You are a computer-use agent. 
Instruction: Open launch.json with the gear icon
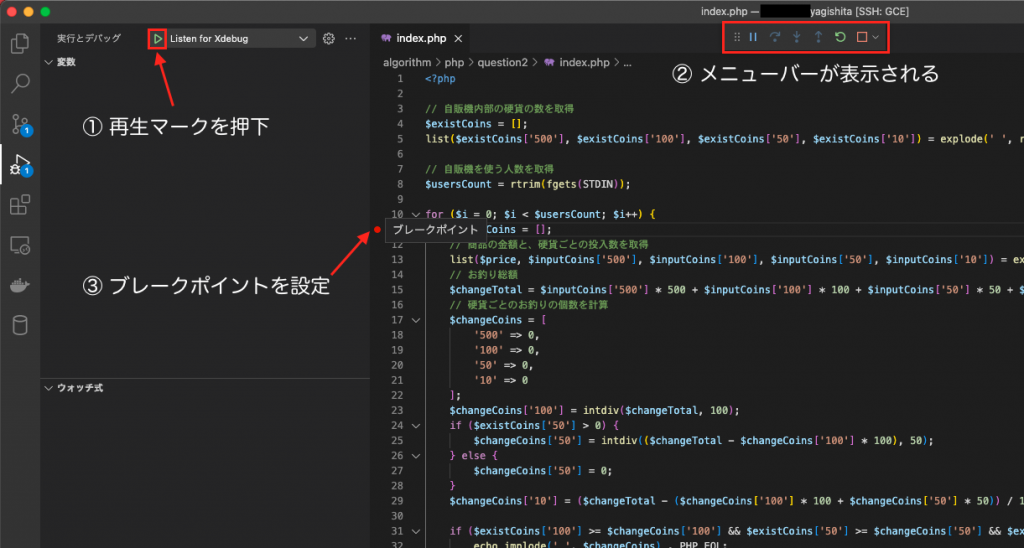[328, 38]
